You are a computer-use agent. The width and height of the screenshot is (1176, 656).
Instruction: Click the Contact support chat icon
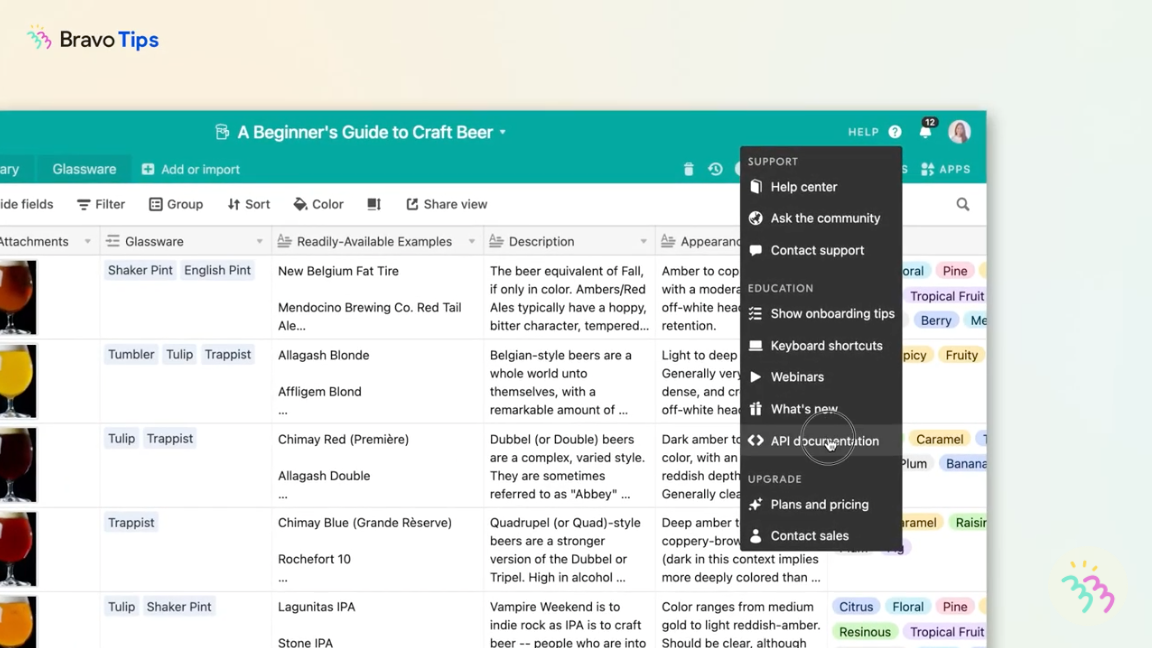756,250
